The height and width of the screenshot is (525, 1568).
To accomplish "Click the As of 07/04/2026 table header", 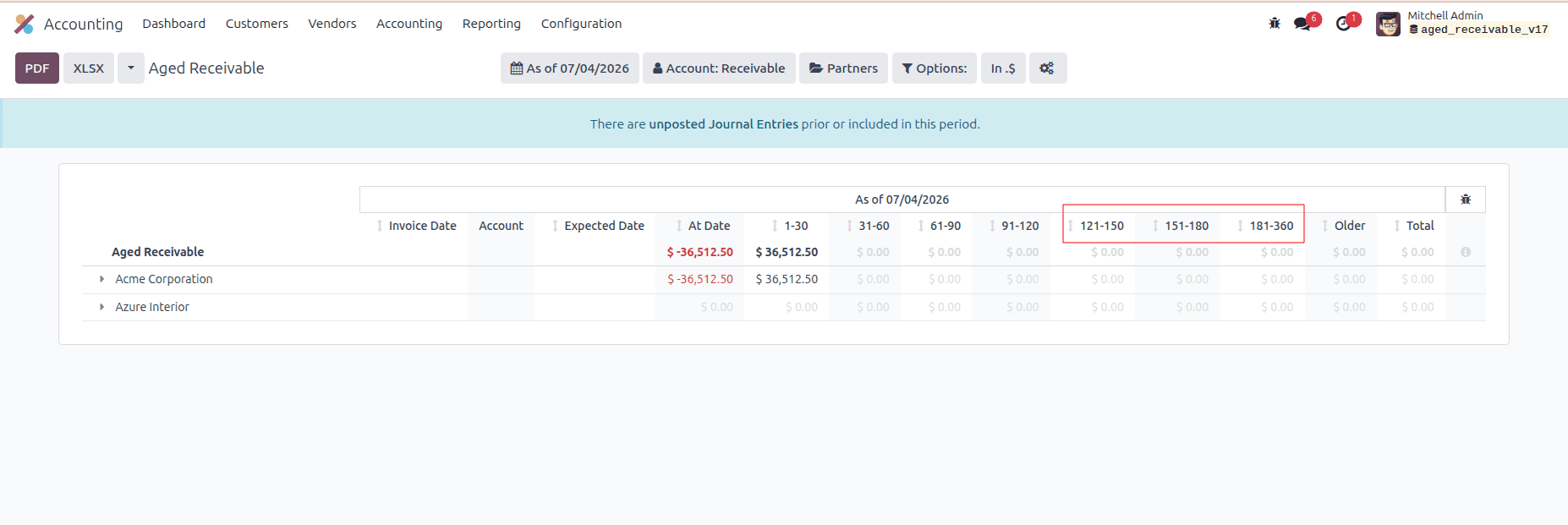I will [x=902, y=200].
